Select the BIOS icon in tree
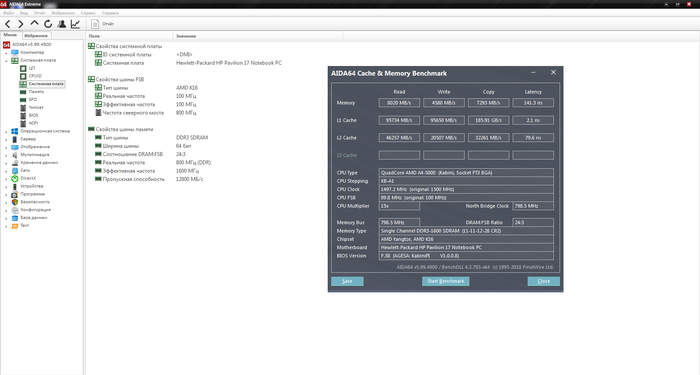This screenshot has height=375, width=700. pos(23,115)
